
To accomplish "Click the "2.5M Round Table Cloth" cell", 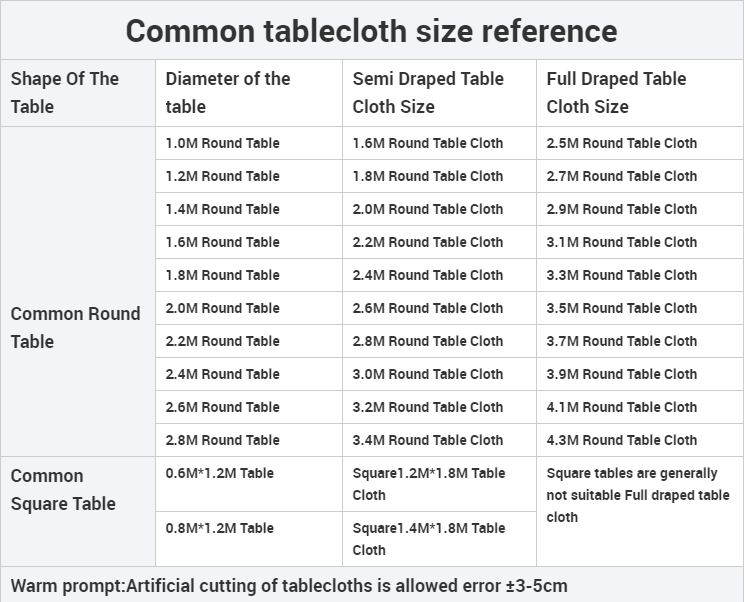I will click(622, 143).
